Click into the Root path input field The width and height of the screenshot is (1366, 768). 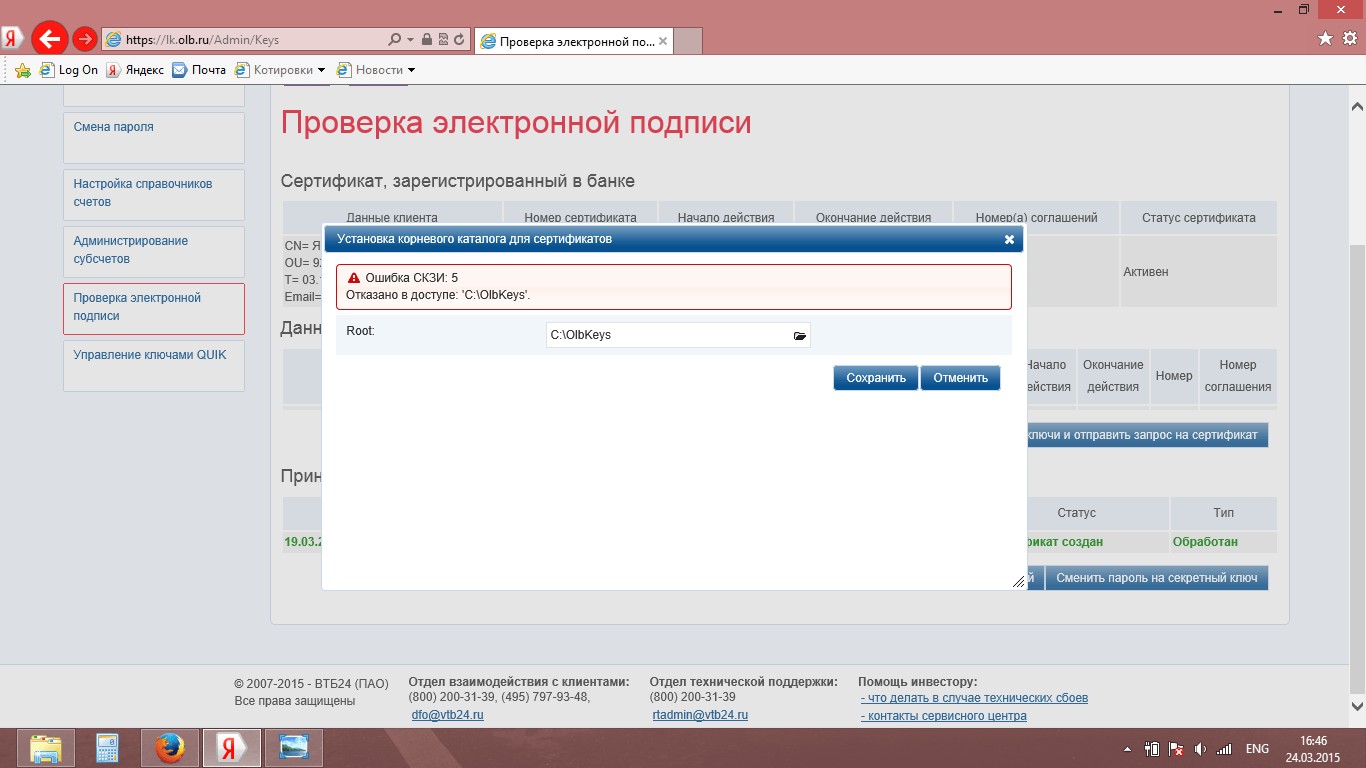665,336
